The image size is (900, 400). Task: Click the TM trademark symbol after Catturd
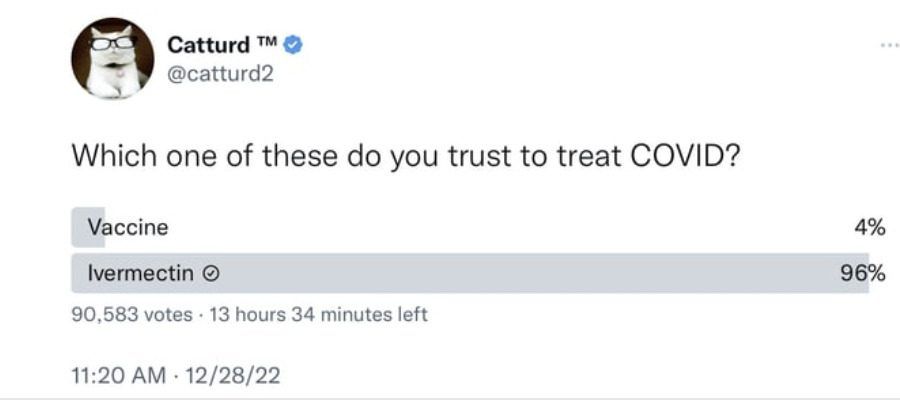(266, 41)
